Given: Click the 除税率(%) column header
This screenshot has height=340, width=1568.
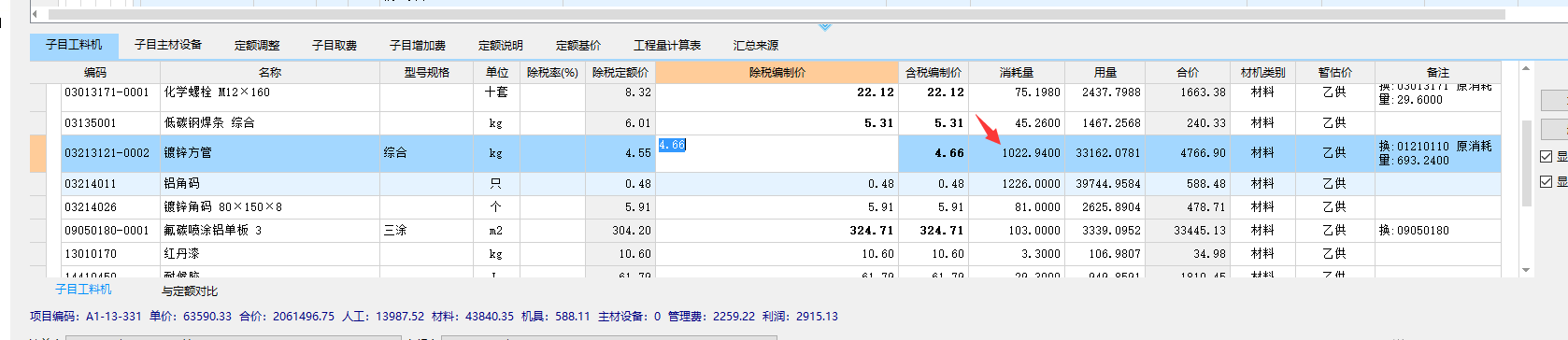Looking at the screenshot, I should pyautogui.click(x=552, y=72).
